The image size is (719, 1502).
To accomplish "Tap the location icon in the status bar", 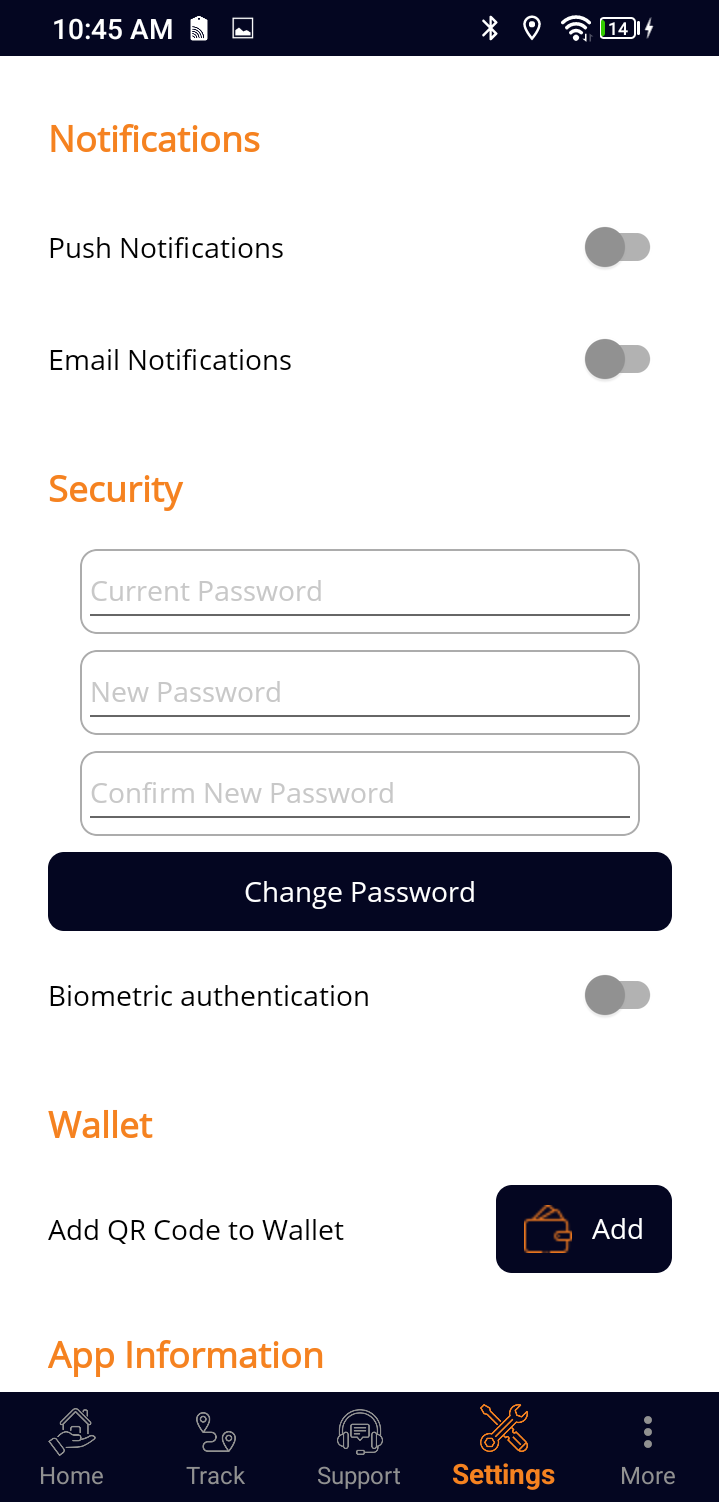I will (531, 28).
